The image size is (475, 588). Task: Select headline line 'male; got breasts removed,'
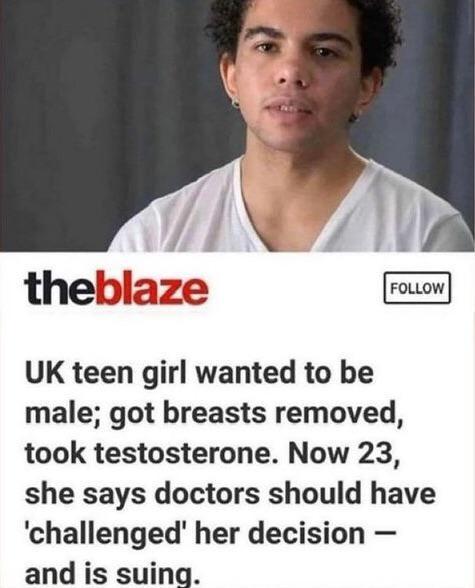[214, 414]
